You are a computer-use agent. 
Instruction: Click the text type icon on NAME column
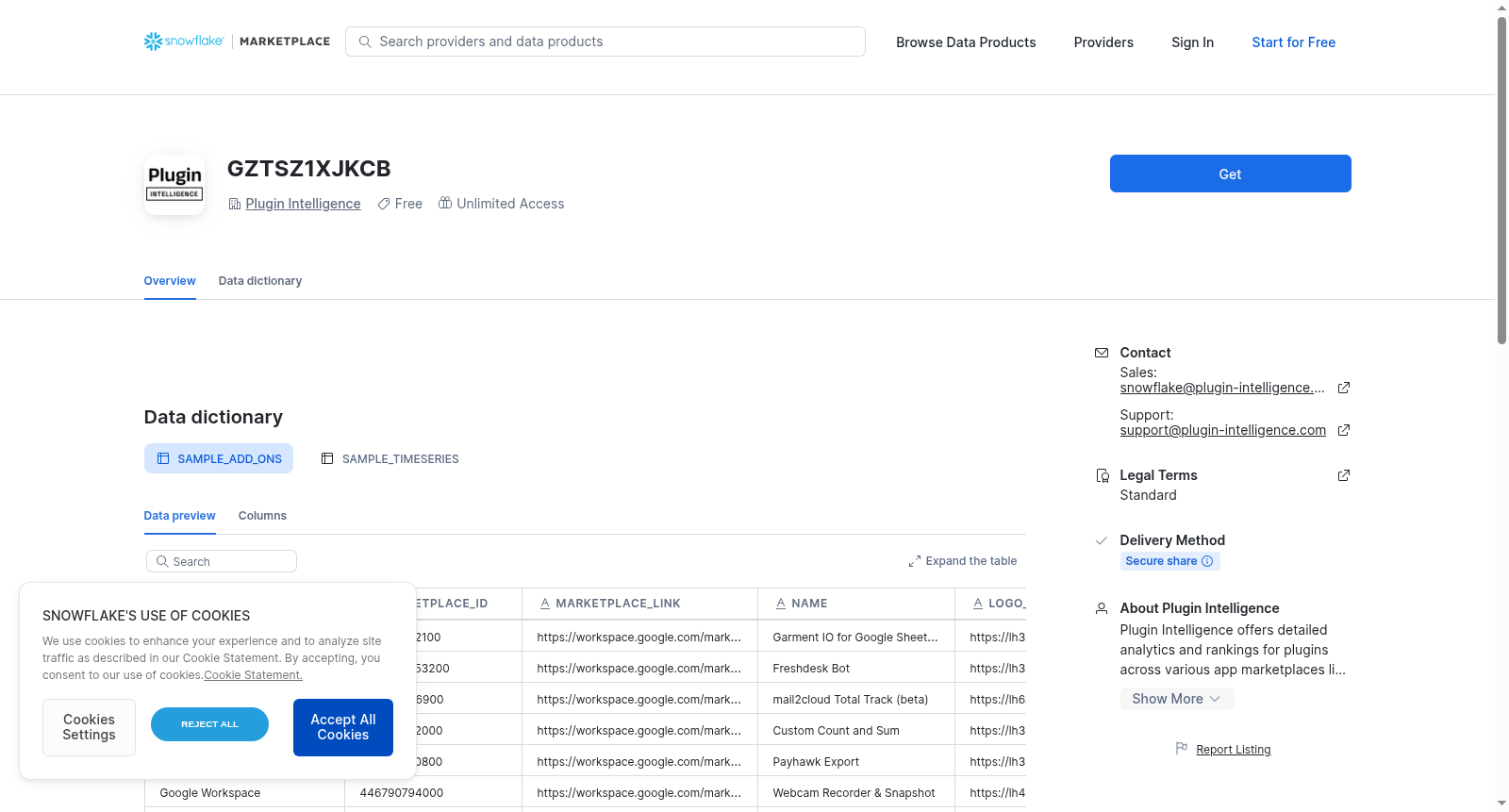[781, 604]
